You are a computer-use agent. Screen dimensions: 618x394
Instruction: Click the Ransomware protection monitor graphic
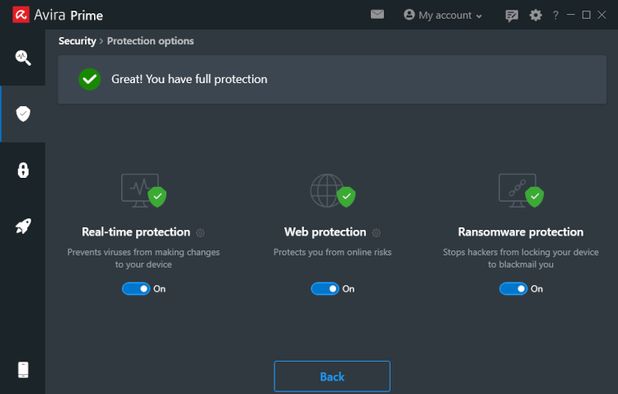tap(521, 191)
